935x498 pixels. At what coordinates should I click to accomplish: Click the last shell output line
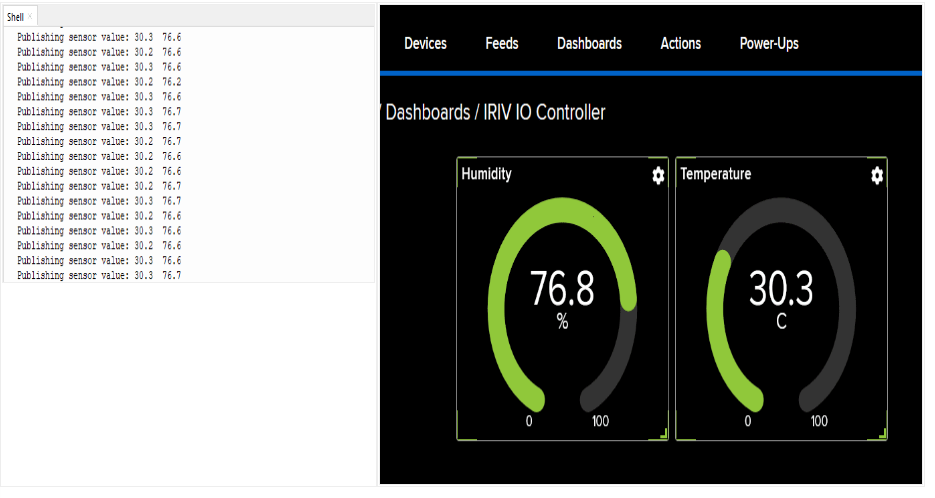click(x=99, y=276)
